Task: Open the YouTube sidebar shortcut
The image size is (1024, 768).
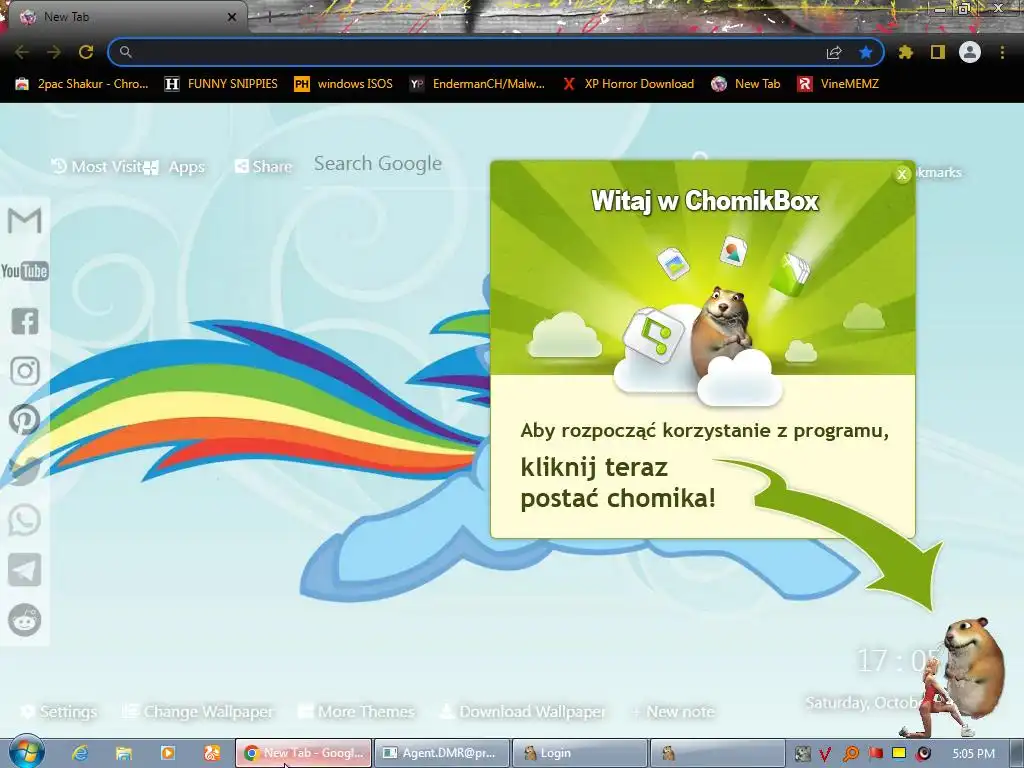Action: click(x=24, y=270)
